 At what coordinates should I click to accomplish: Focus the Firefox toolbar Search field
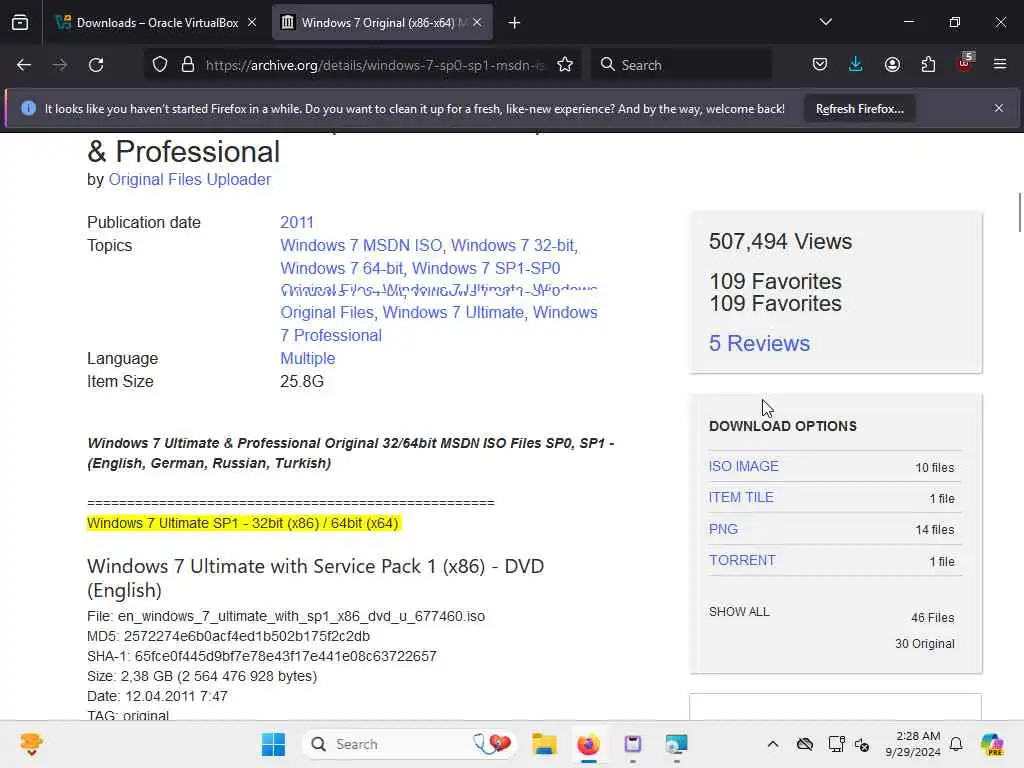(681, 65)
